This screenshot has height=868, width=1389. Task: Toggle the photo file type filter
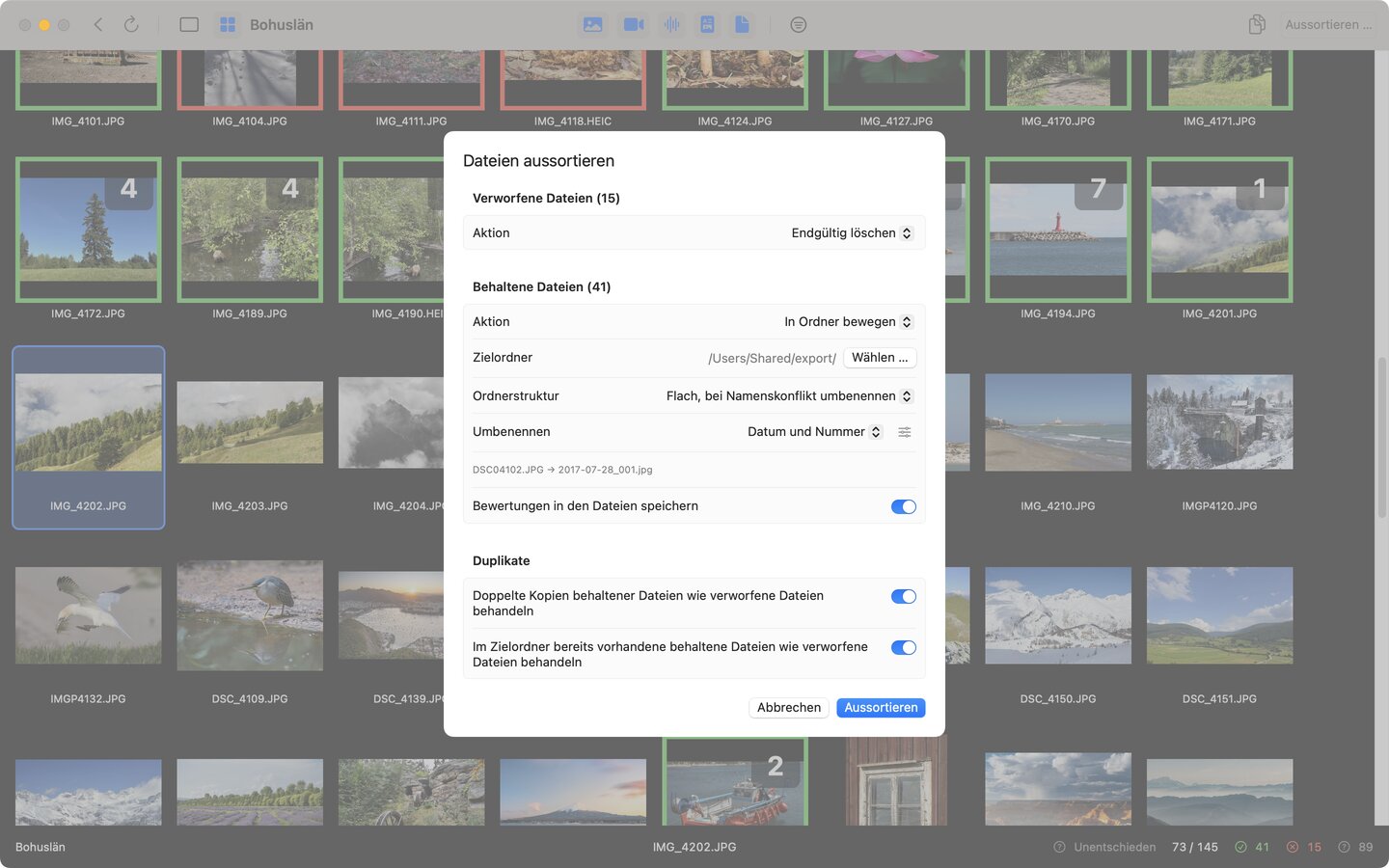(x=593, y=24)
